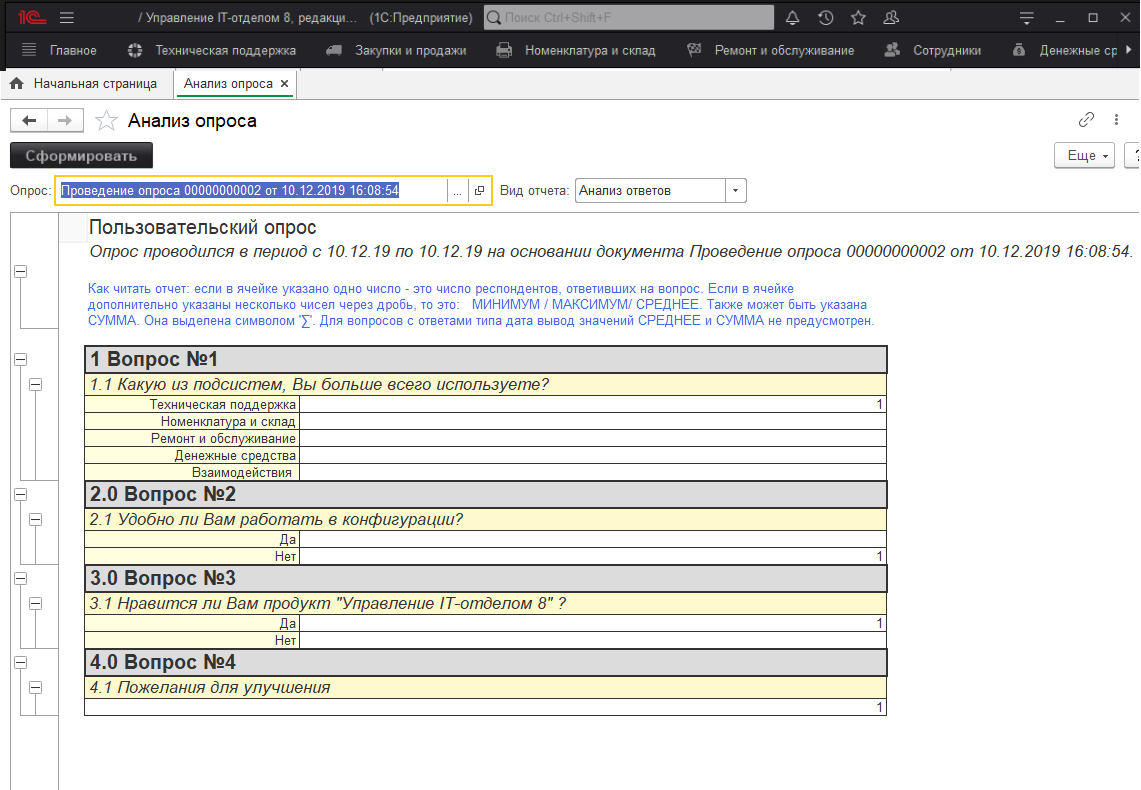Click the get link chain icon
Image resolution: width=1141 pixels, height=790 pixels.
point(1086,120)
